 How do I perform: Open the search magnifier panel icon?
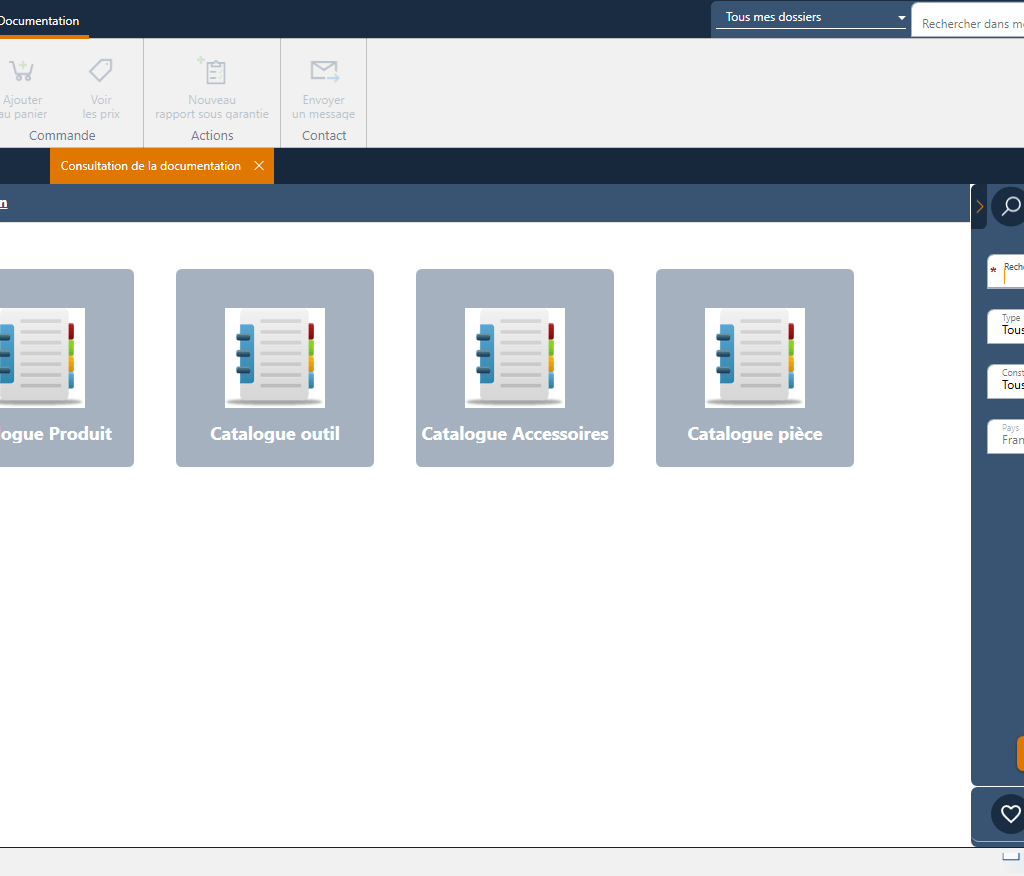1010,206
